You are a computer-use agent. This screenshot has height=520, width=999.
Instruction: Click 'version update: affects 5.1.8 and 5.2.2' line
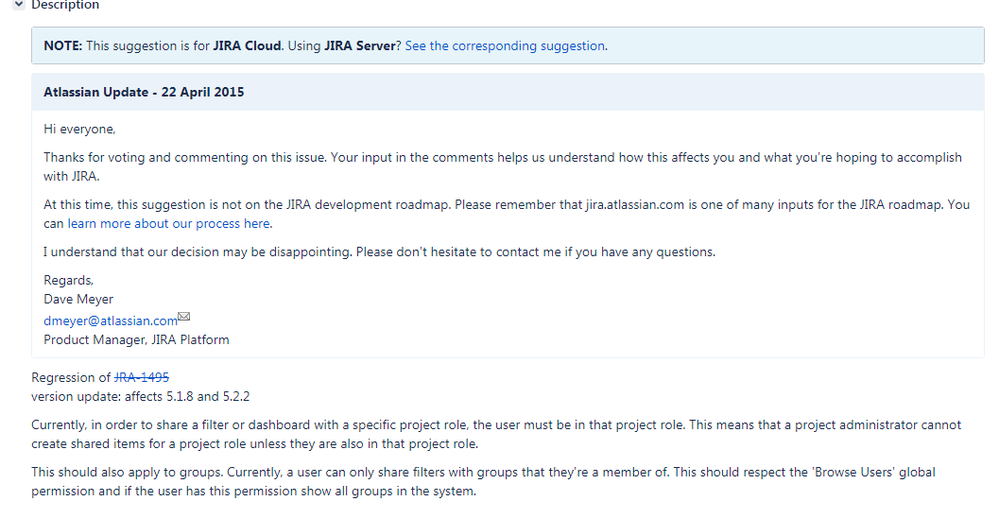(140, 396)
